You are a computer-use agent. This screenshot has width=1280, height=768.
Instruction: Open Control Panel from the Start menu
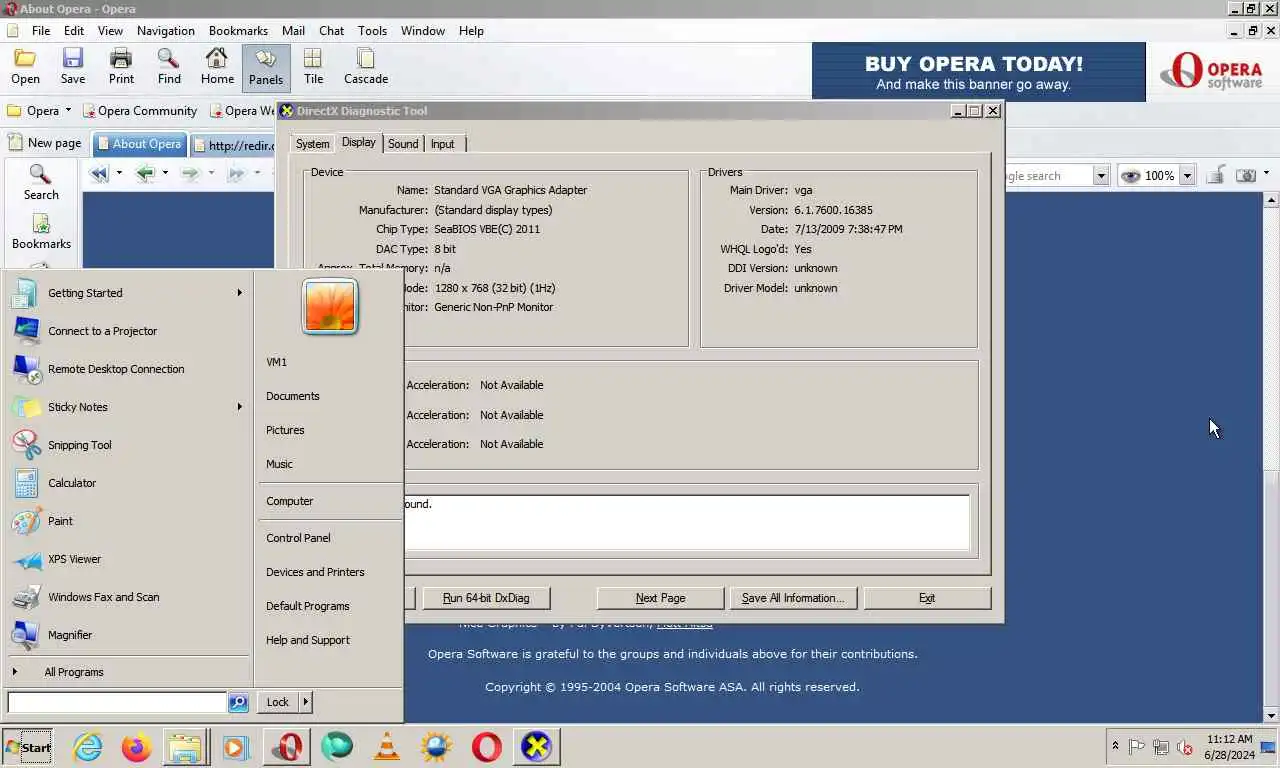click(298, 538)
